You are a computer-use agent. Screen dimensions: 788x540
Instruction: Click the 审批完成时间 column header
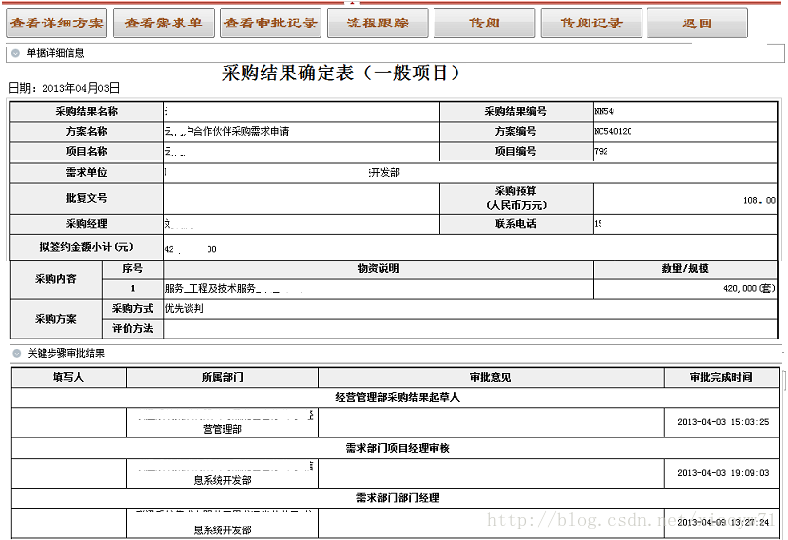pyautogui.click(x=722, y=378)
